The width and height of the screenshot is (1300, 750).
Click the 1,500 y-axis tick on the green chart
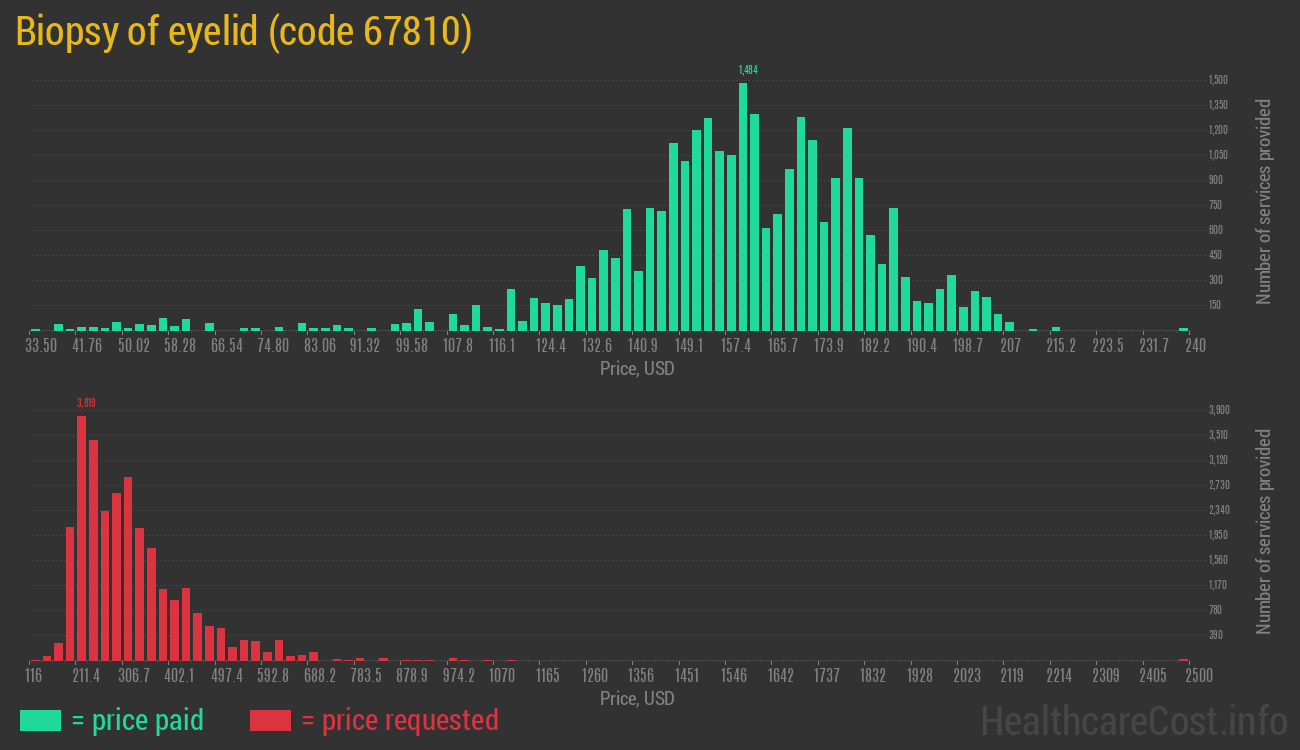1218,80
